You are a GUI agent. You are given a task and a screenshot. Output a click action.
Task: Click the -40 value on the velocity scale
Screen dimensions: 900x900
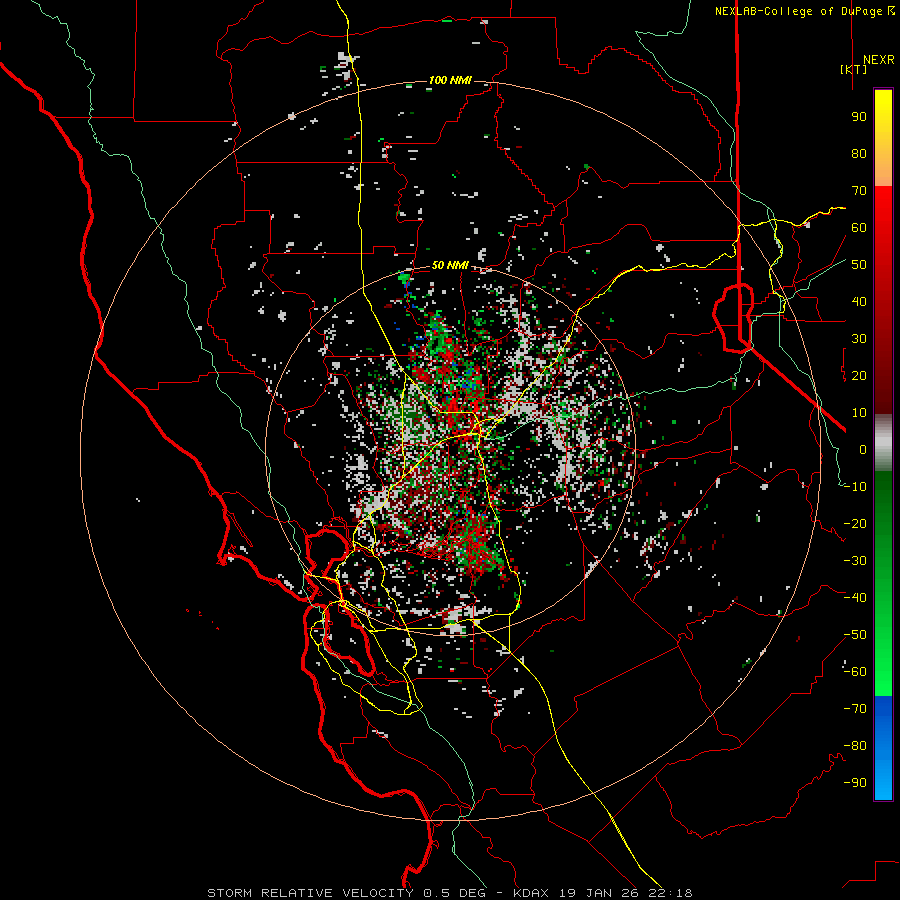click(855, 598)
